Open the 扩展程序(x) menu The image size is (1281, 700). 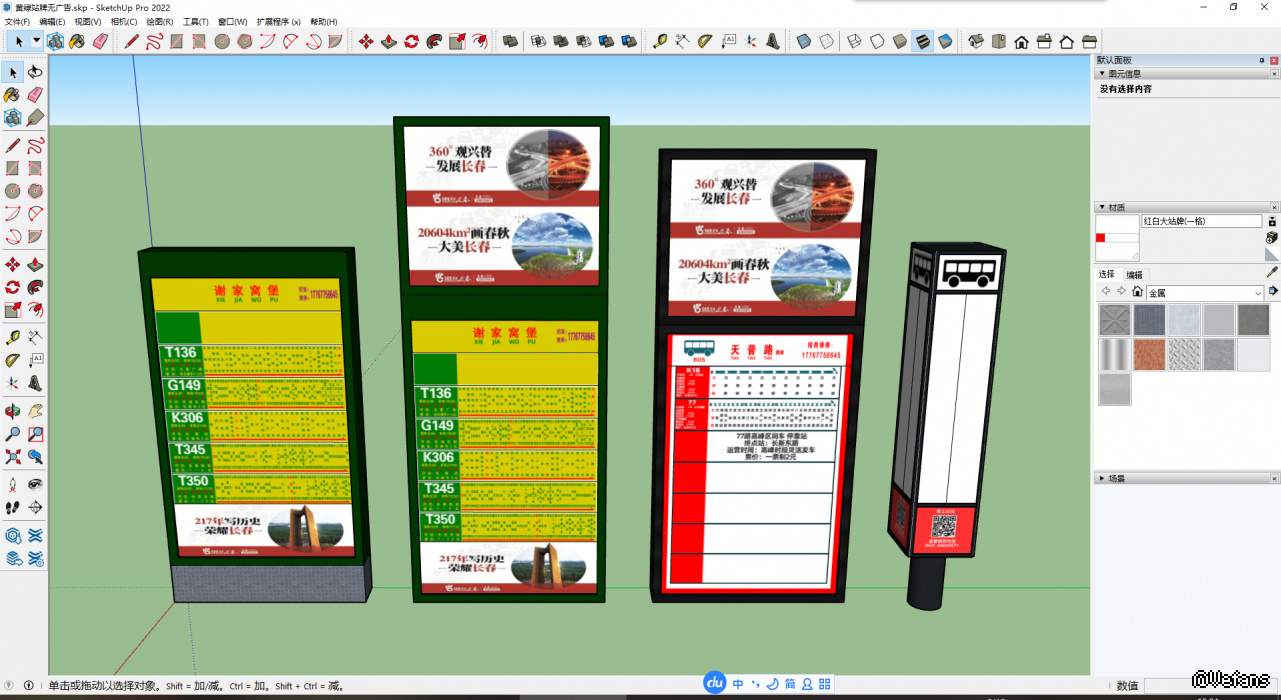tap(279, 21)
